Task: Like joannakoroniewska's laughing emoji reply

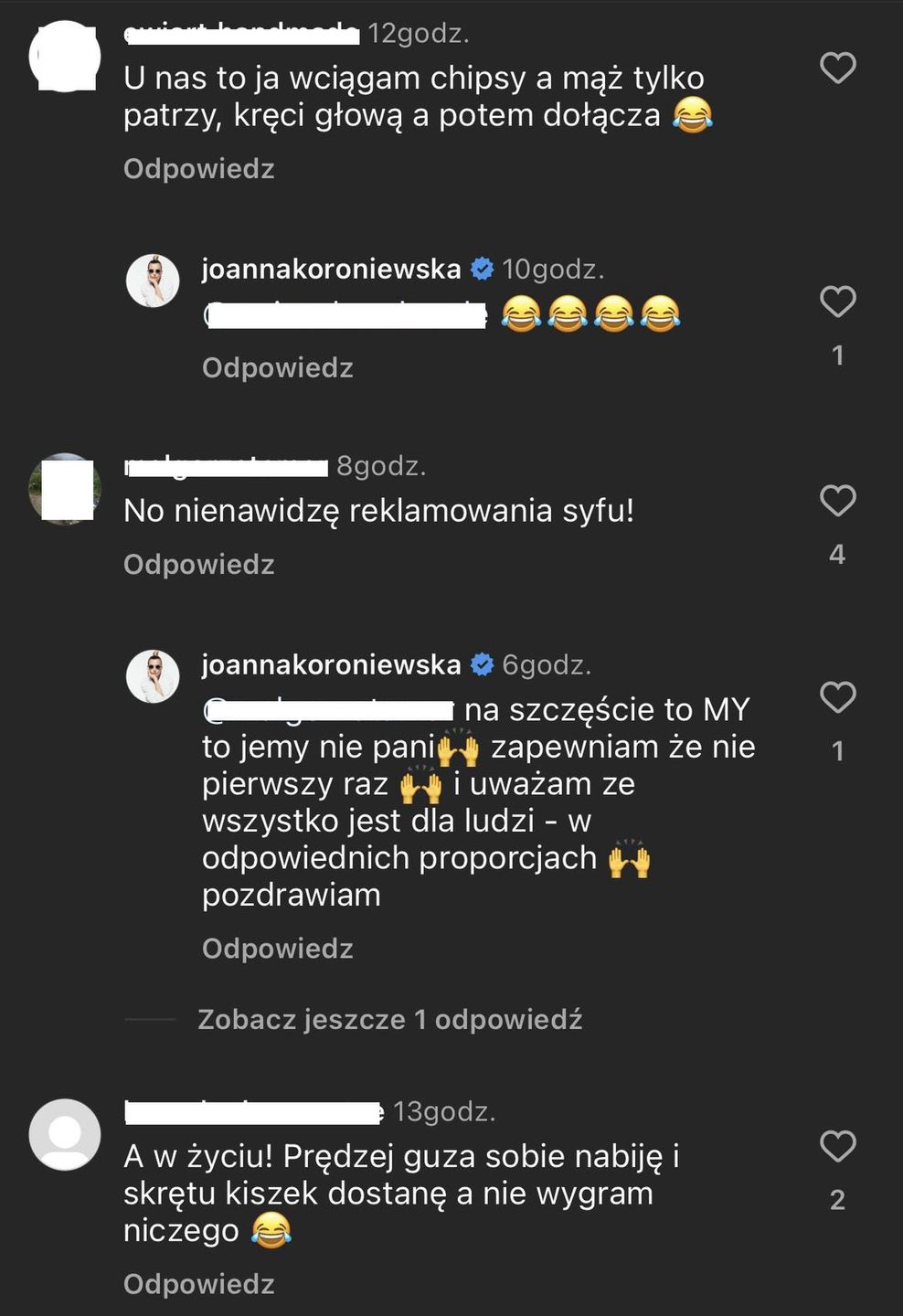Action: coord(837,302)
